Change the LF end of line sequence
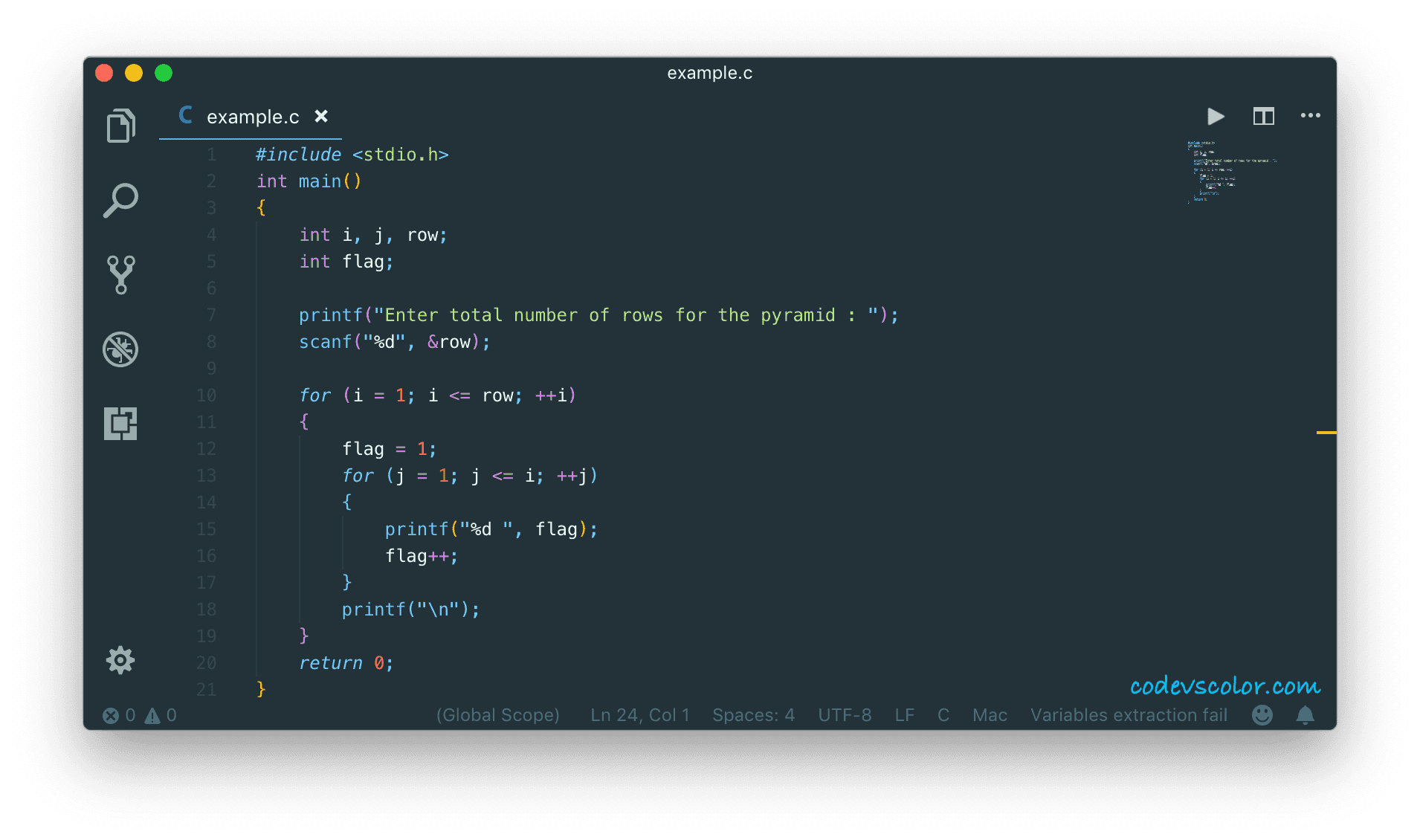The width and height of the screenshot is (1420, 840). 904,715
